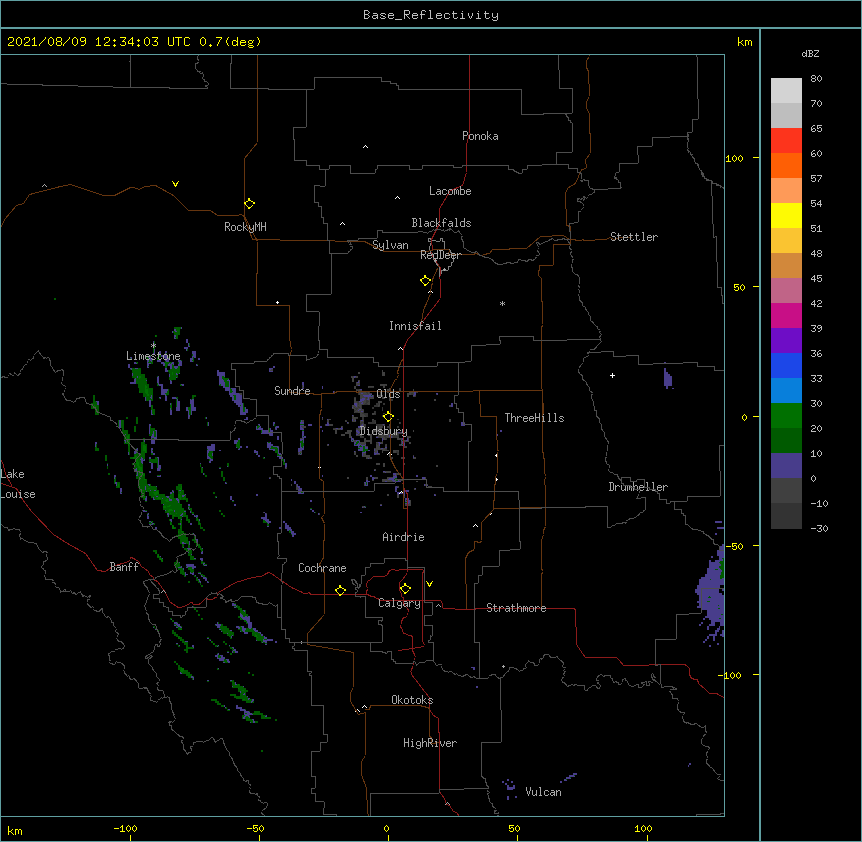This screenshot has height=842, width=862.
Task: Click the yellow V marker northwest of RockyMH
Action: (175, 184)
